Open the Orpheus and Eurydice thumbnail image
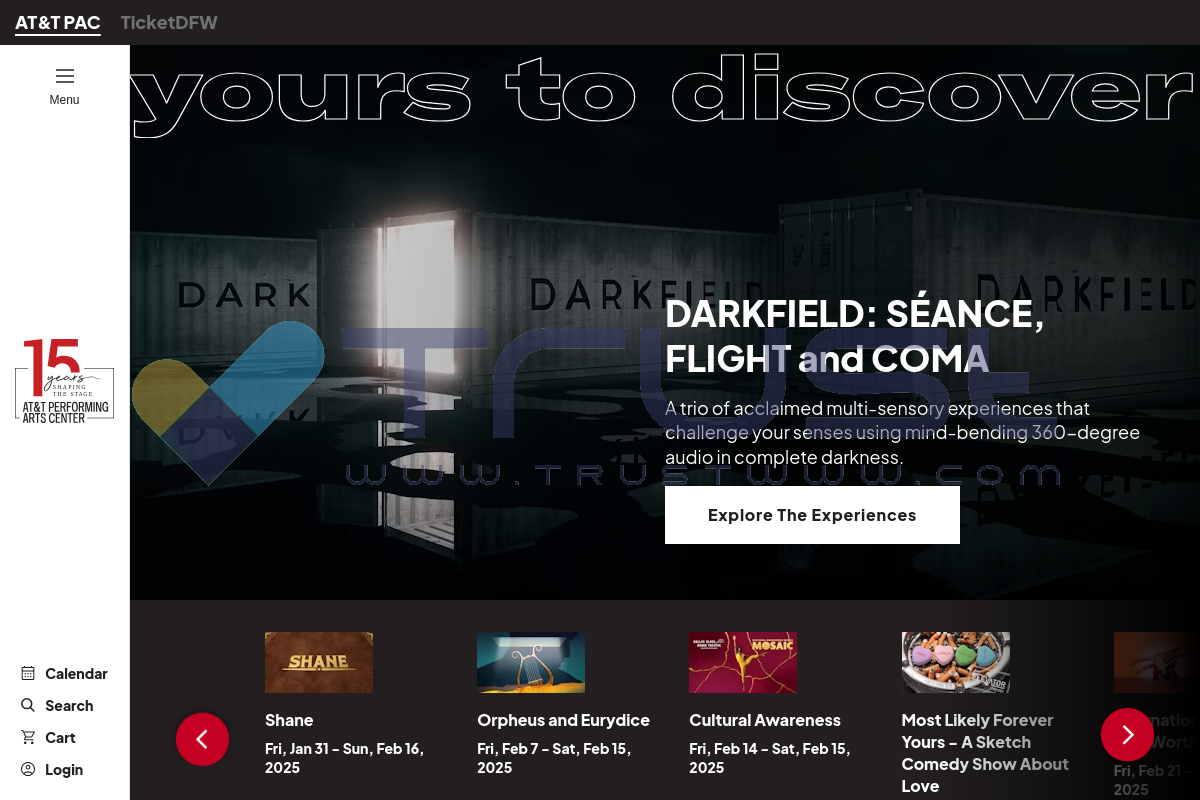This screenshot has height=800, width=1200. pyautogui.click(x=531, y=662)
